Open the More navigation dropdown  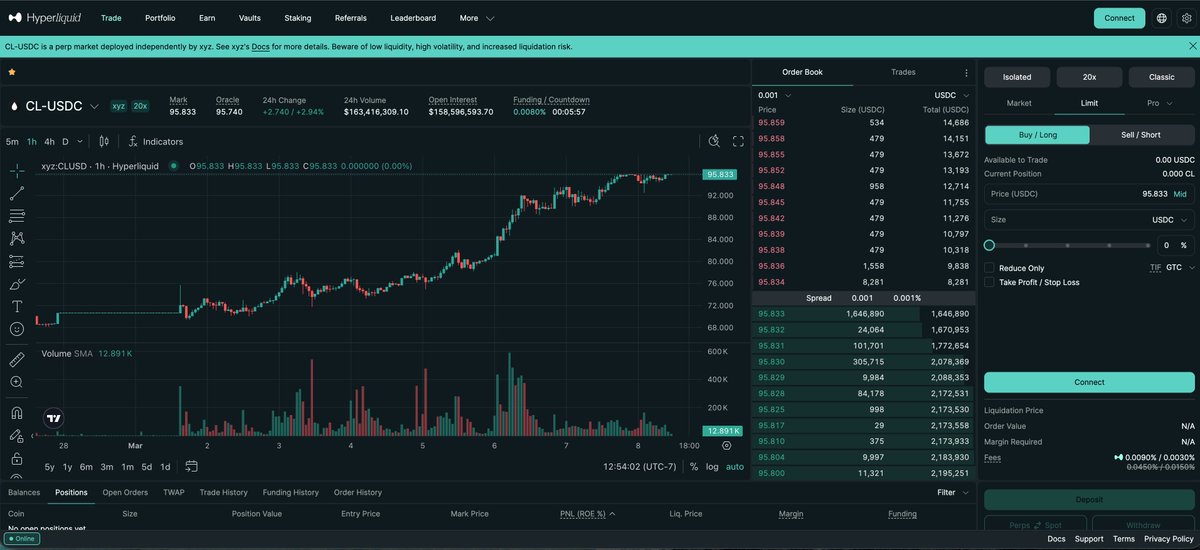(x=476, y=18)
